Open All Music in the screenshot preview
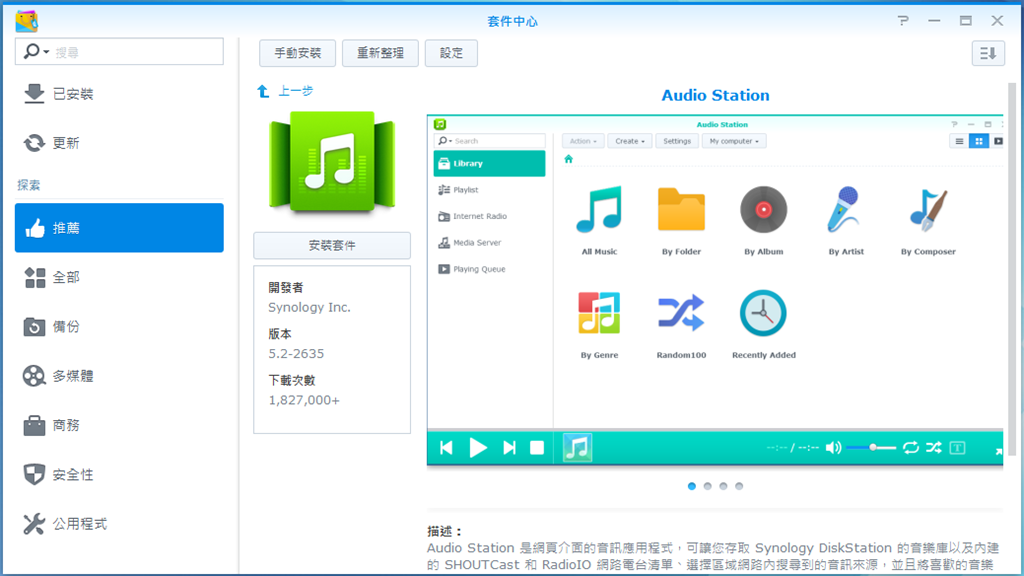 [x=599, y=210]
